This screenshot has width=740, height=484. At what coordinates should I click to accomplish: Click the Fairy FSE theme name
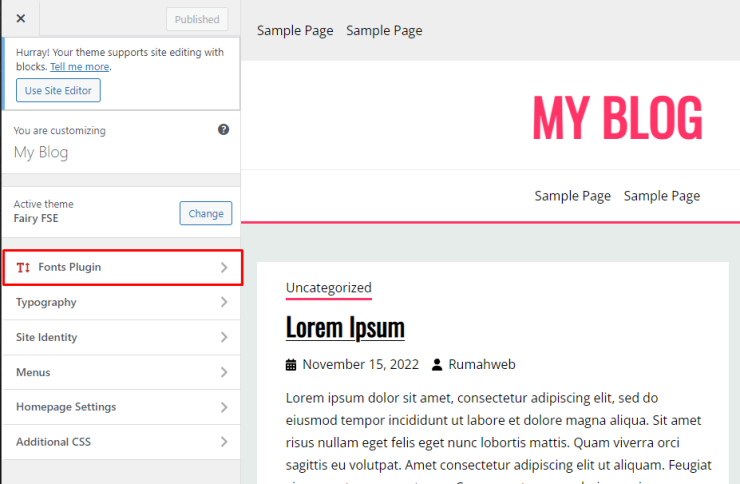pyautogui.click(x=36, y=218)
